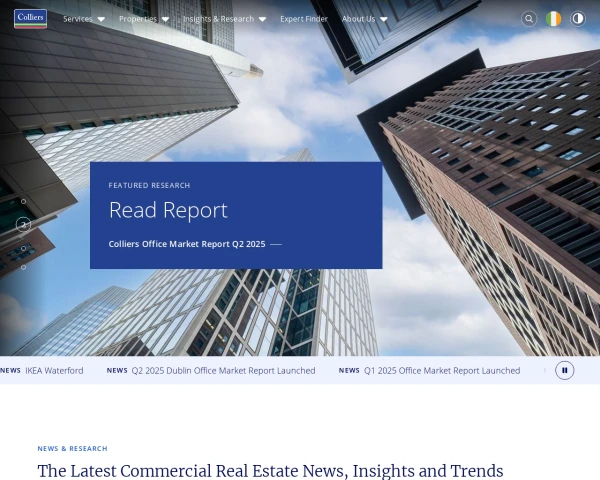Image resolution: width=600 pixels, height=480 pixels.
Task: Open Q2 2025 Dublin Office Market Report news
Action: (x=223, y=371)
